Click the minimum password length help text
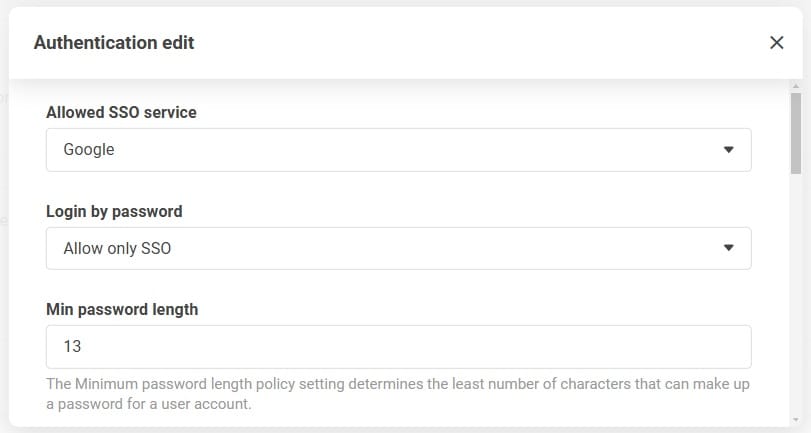Viewport: 811px width, 433px height. (398, 394)
